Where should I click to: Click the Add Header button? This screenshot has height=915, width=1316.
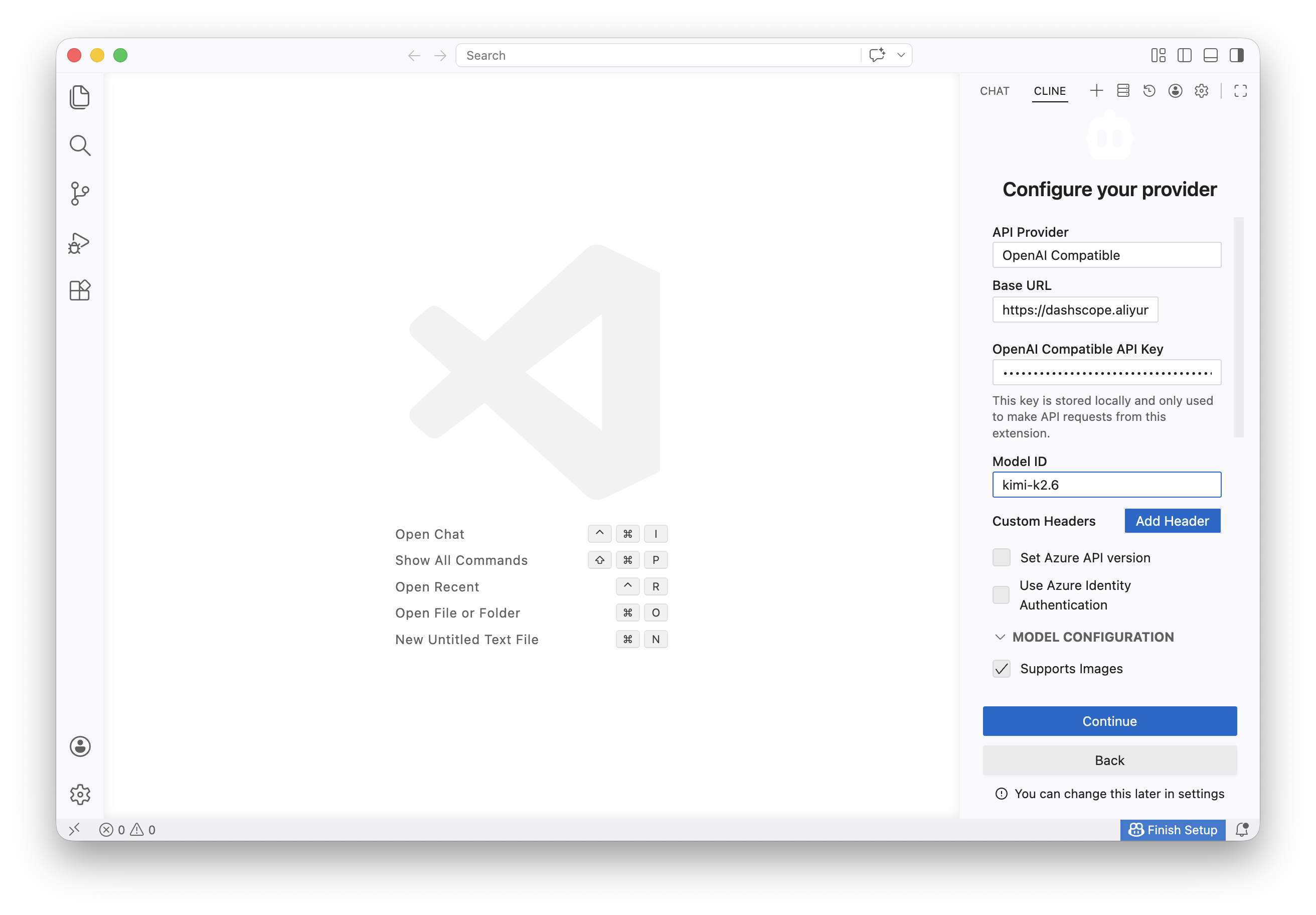click(1172, 521)
